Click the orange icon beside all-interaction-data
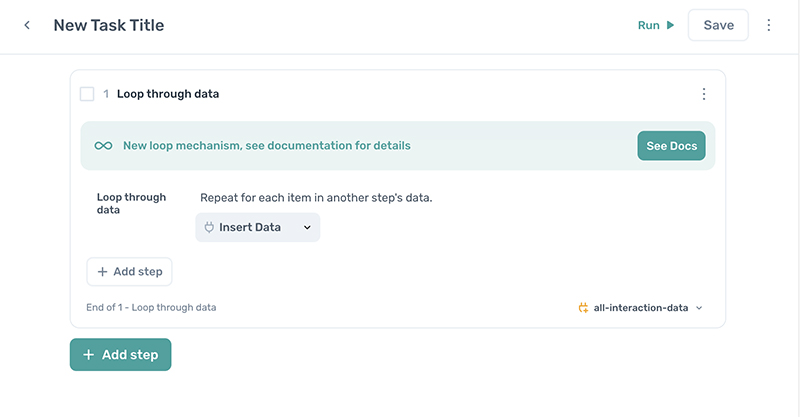Screen dimensions: 800x417 [583, 308]
